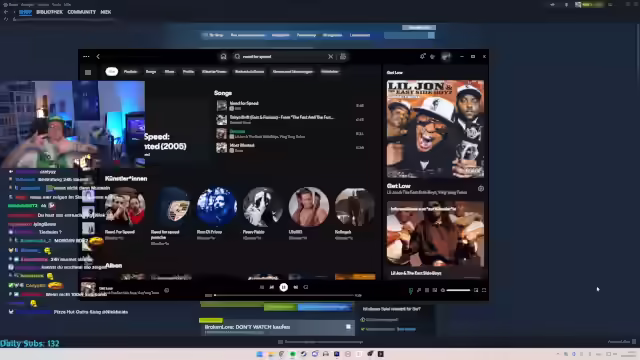This screenshot has height=360, width=640.
Task: Skip to previous track
Action: 272,287
